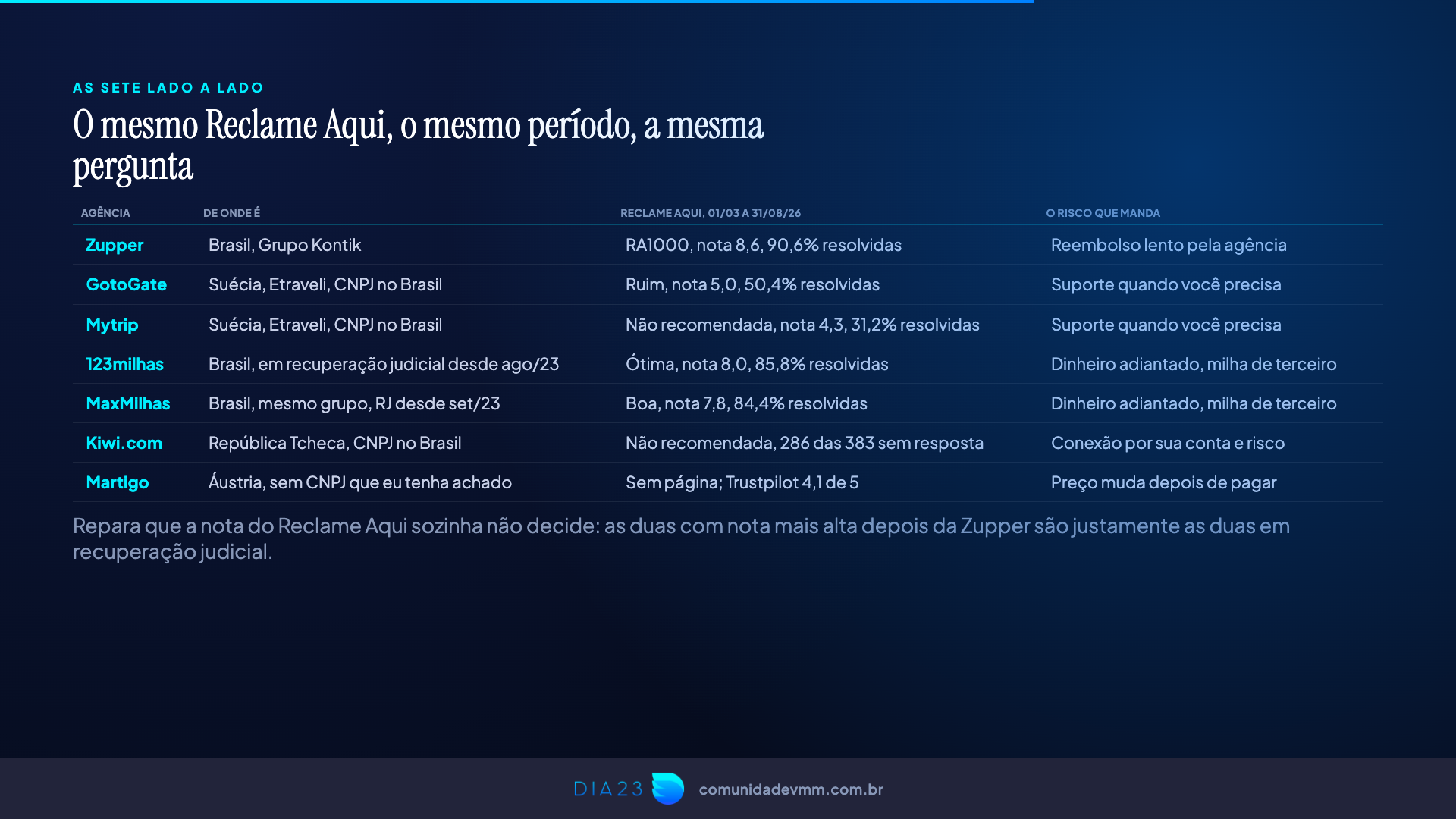
Task: Click 'Brasil, Grupo Kontik' cell
Action: pos(284,245)
